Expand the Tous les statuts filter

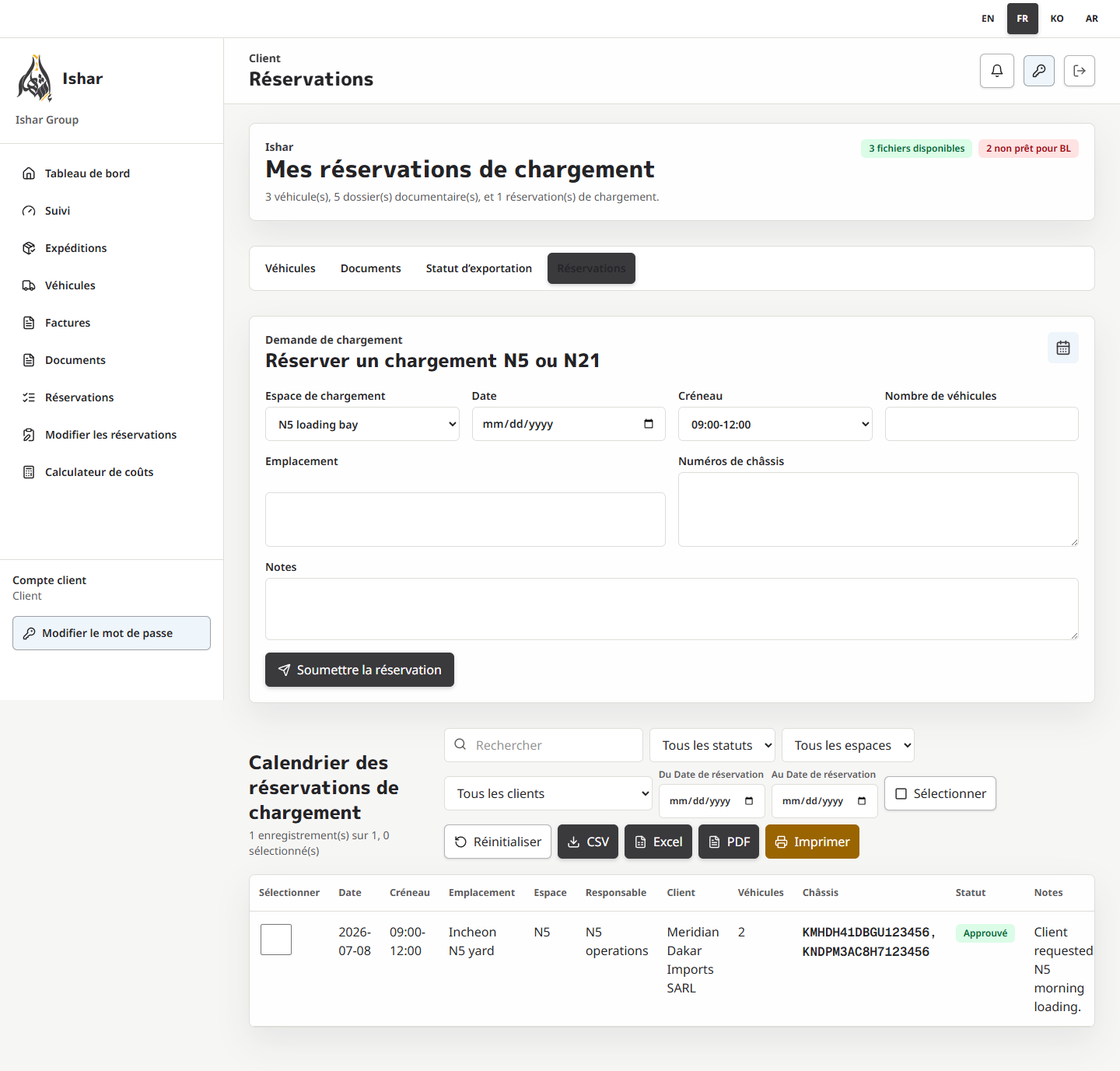coord(712,745)
